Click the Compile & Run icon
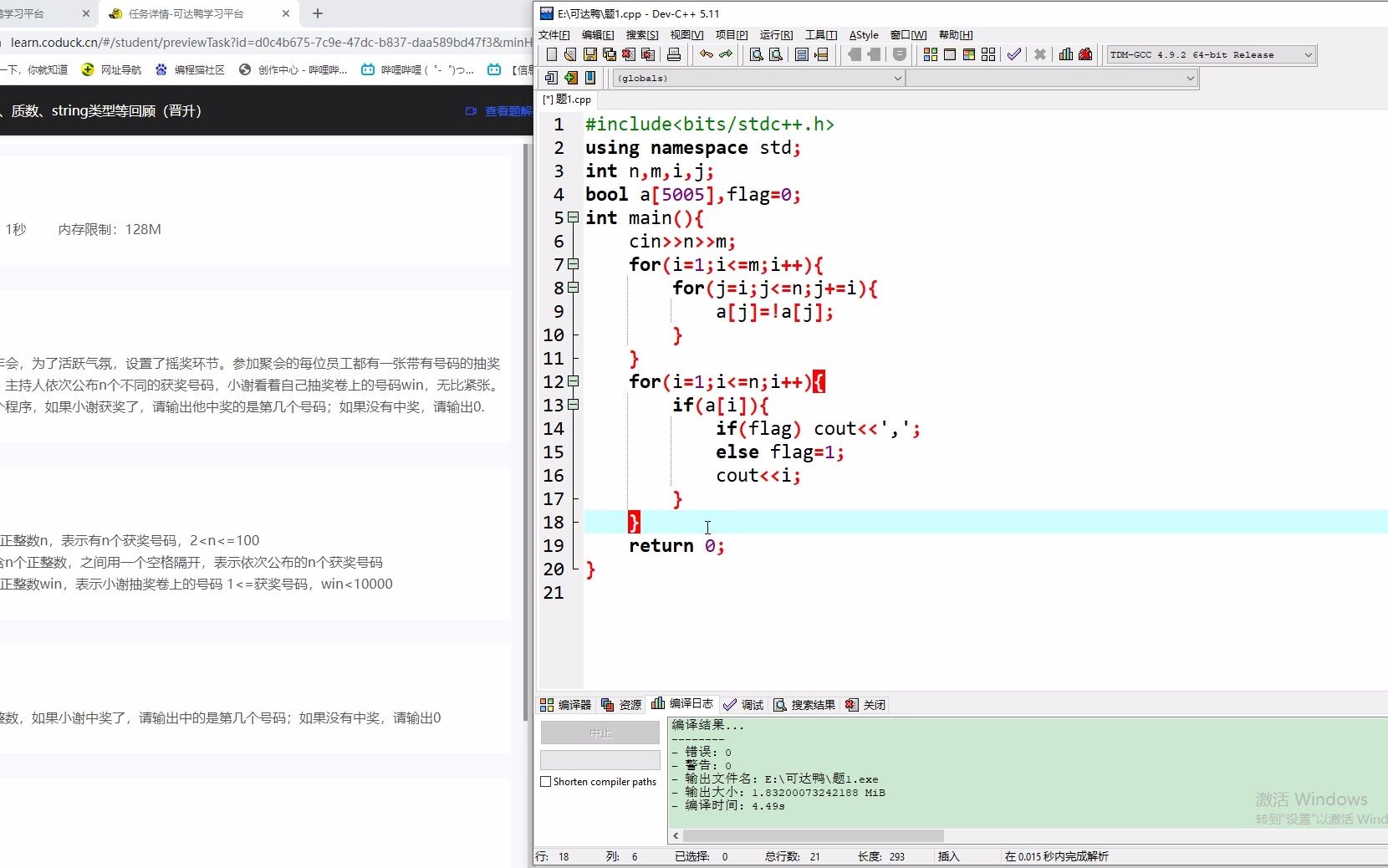 (969, 54)
